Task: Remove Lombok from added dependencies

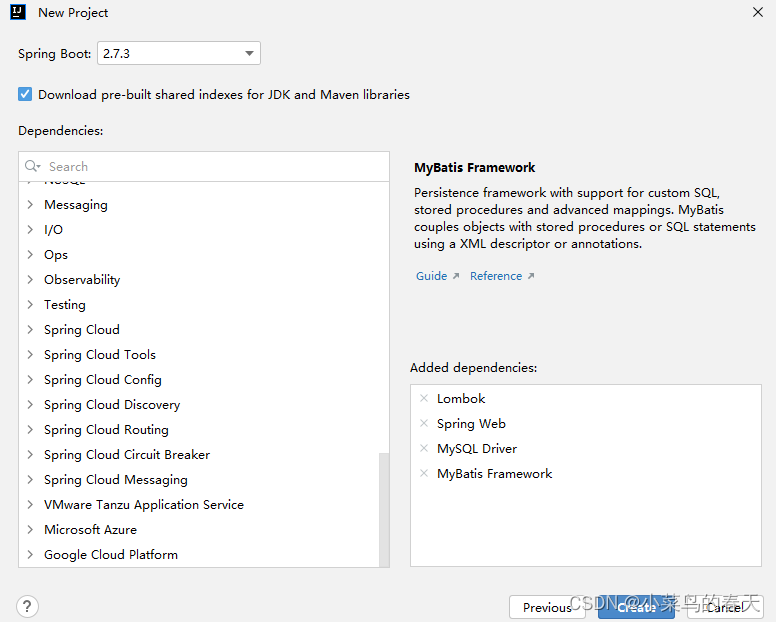Action: pyautogui.click(x=424, y=398)
